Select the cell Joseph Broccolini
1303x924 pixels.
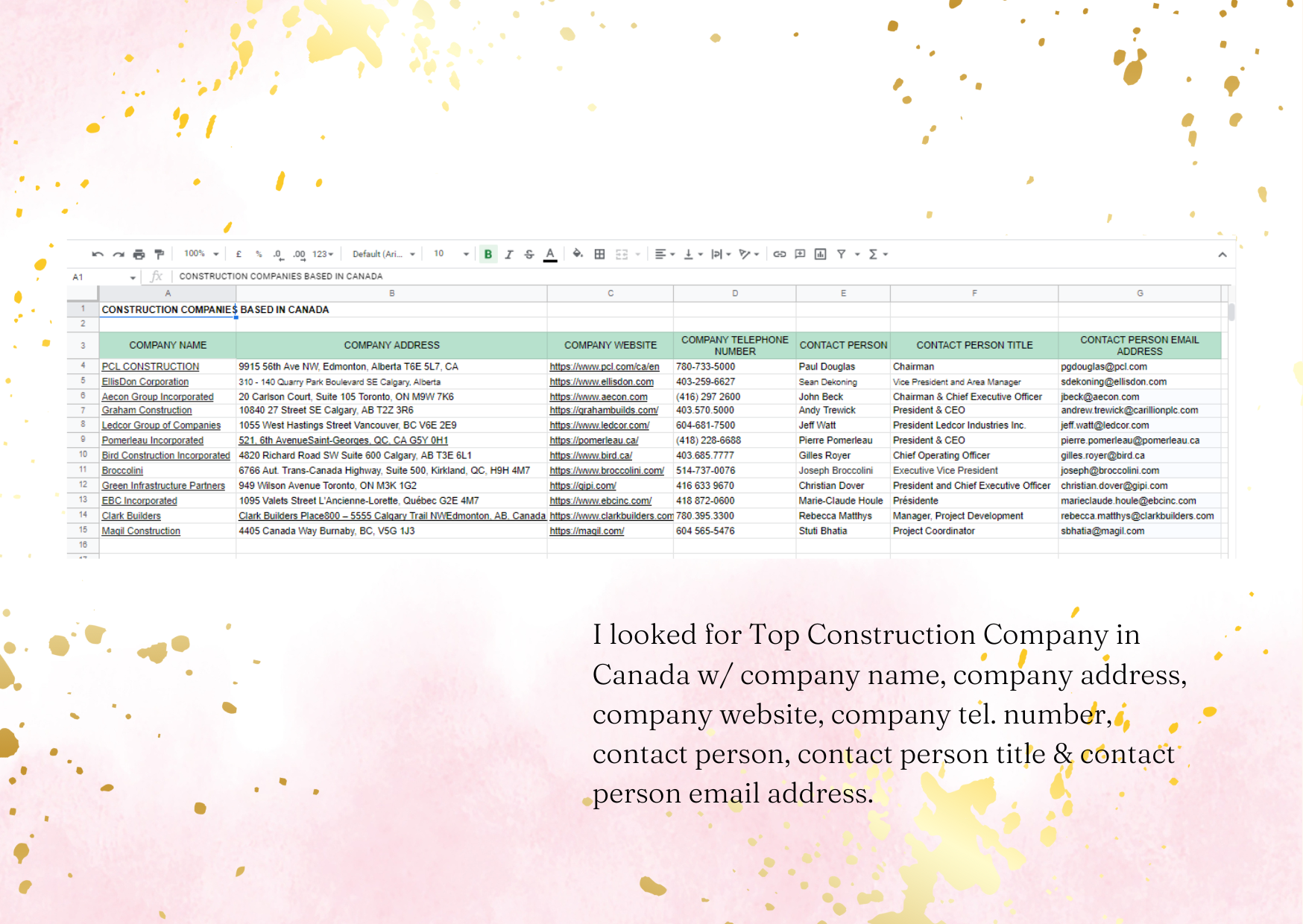[x=843, y=471]
